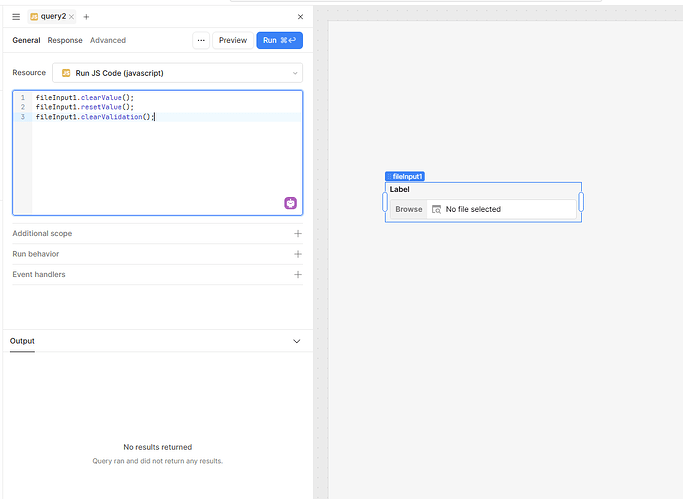Add an event handler with plus
This screenshot has width=683, height=499.
[x=298, y=274]
